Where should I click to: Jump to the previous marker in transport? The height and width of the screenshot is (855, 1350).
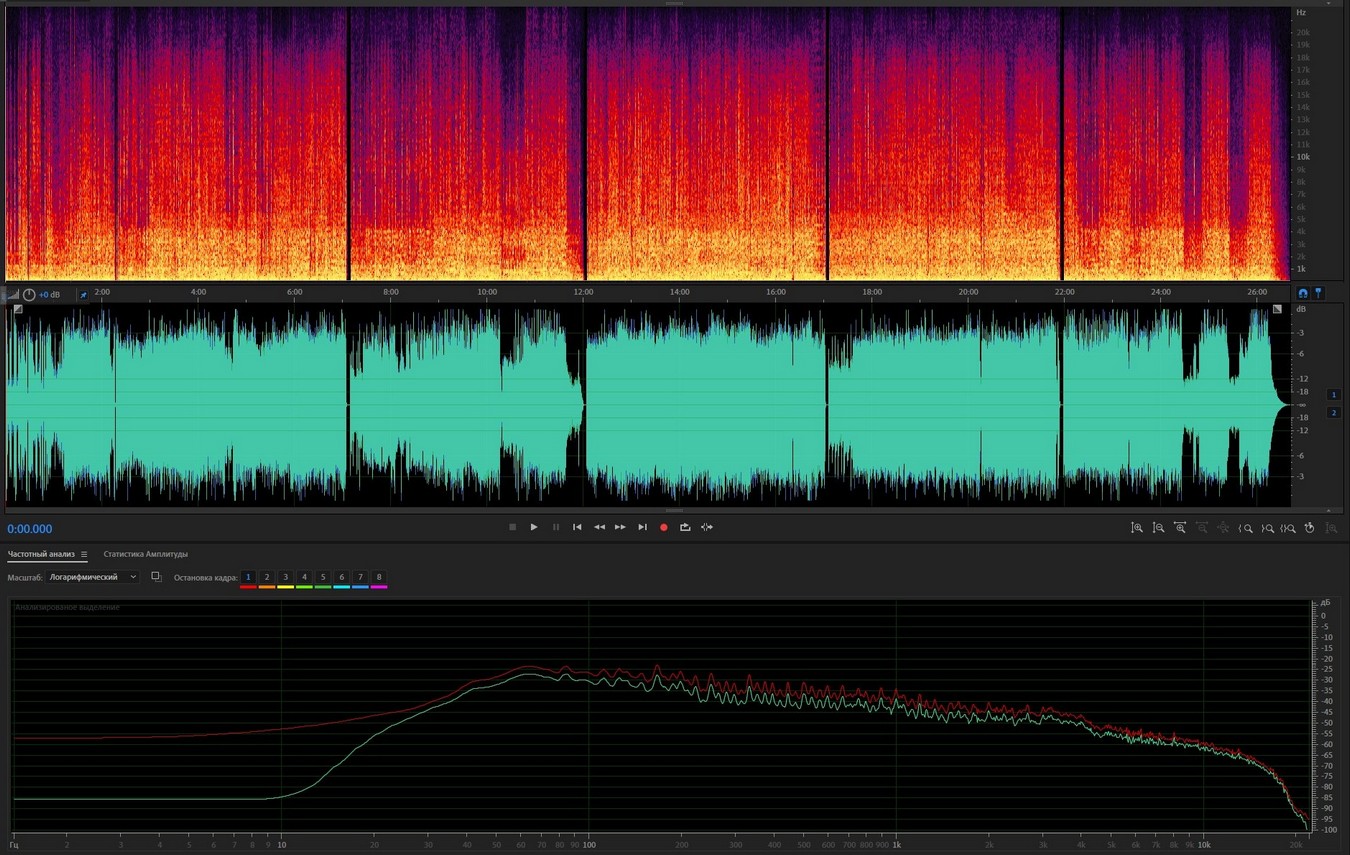577,527
